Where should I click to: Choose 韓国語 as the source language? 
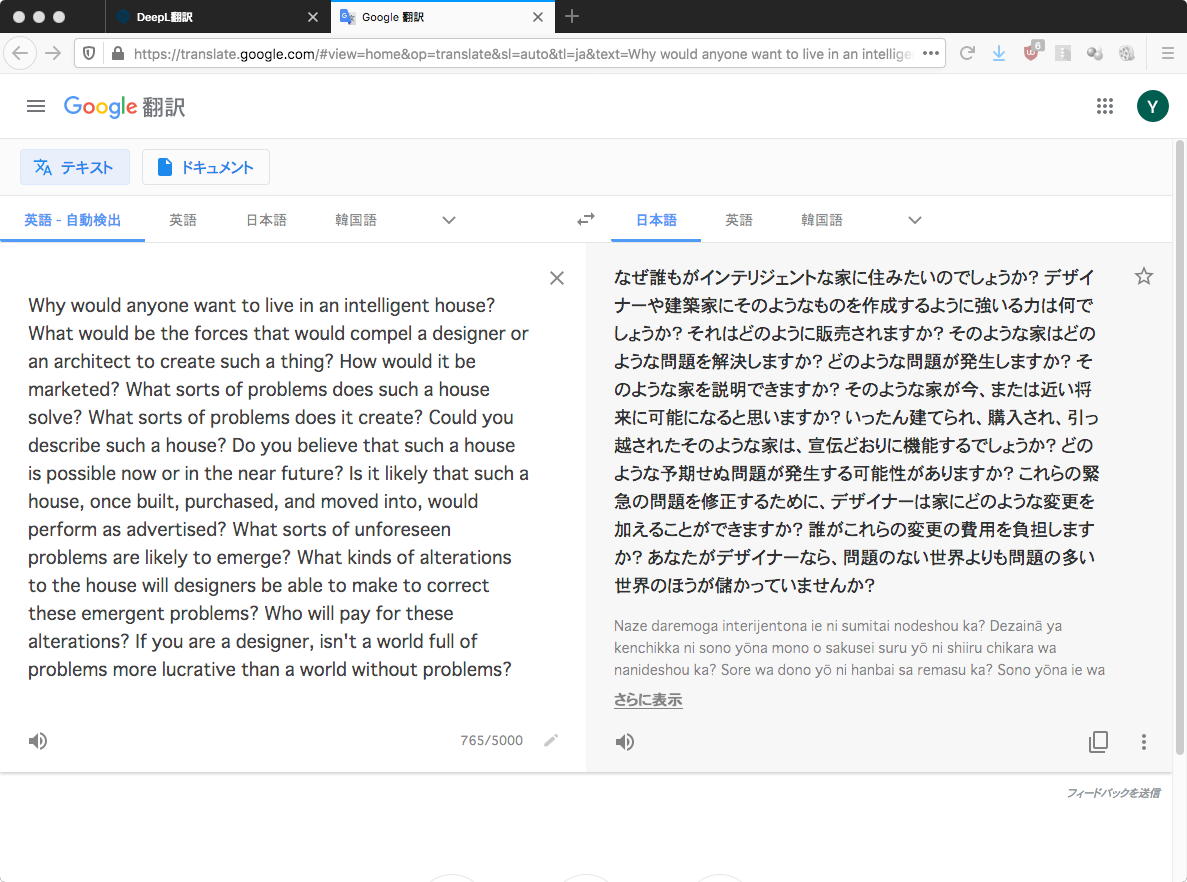point(356,220)
